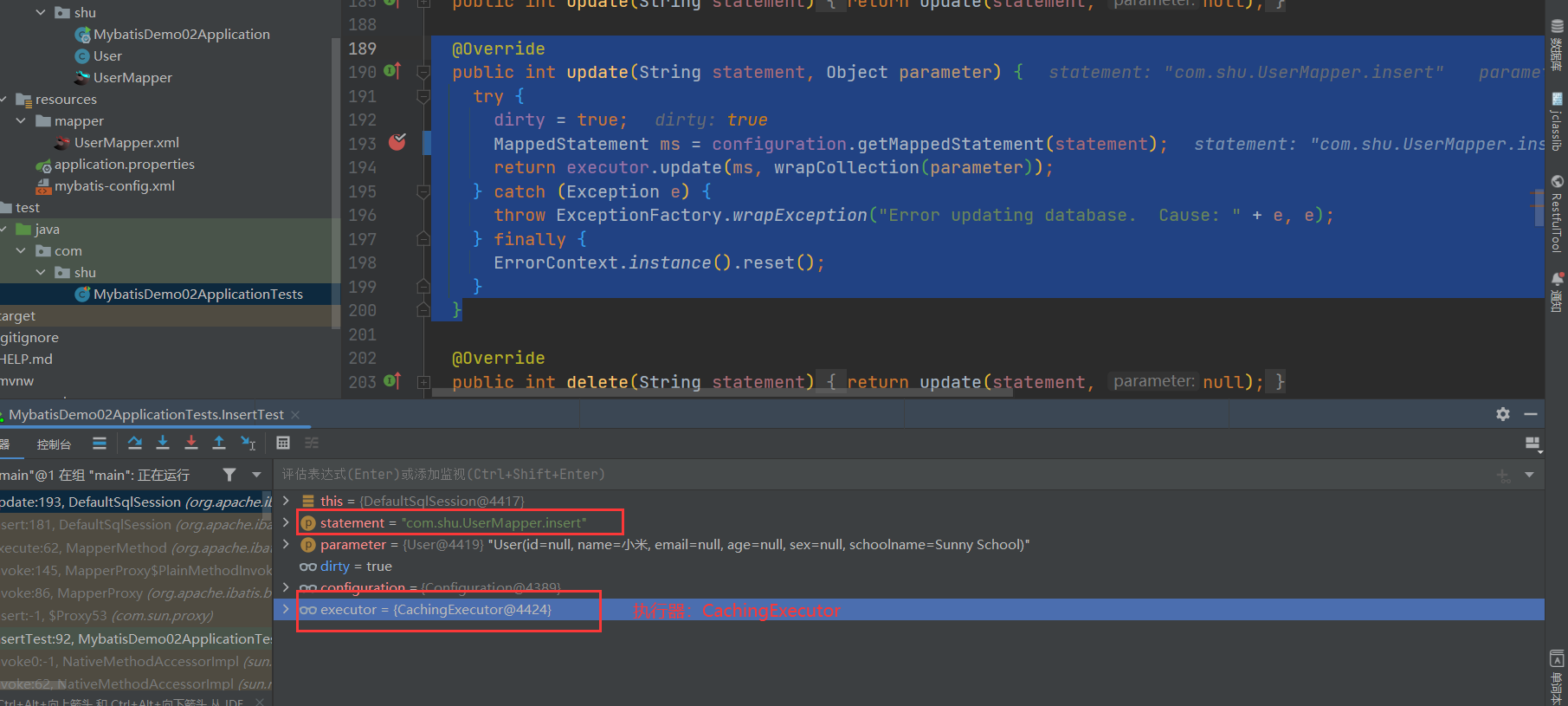Switch to the Console (控制台) tab

[54, 444]
